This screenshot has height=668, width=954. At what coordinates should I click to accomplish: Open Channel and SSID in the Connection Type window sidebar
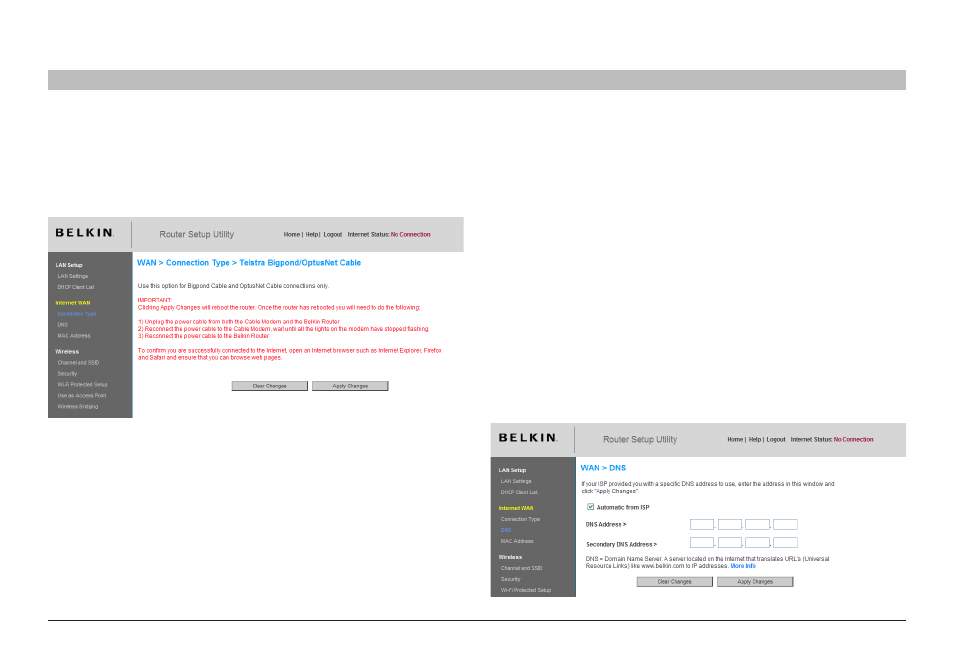click(x=78, y=363)
